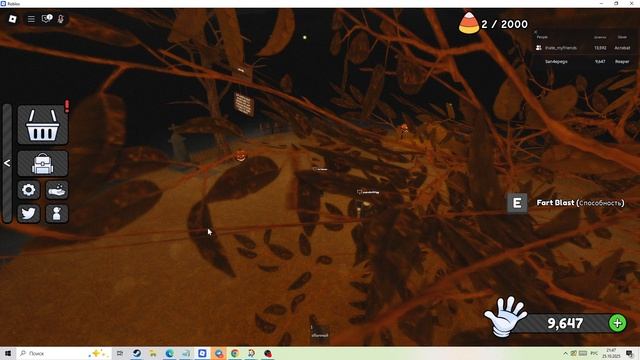Open Microsoft Edge from the taskbar
This screenshot has height=360, width=640.
169,353
